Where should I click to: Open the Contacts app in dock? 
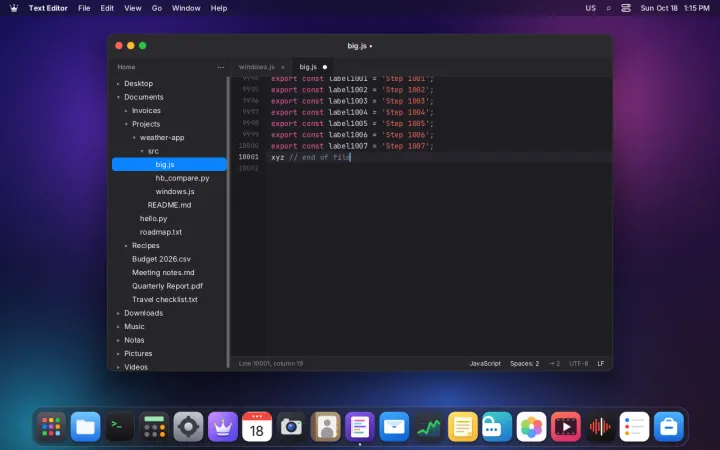click(x=326, y=427)
